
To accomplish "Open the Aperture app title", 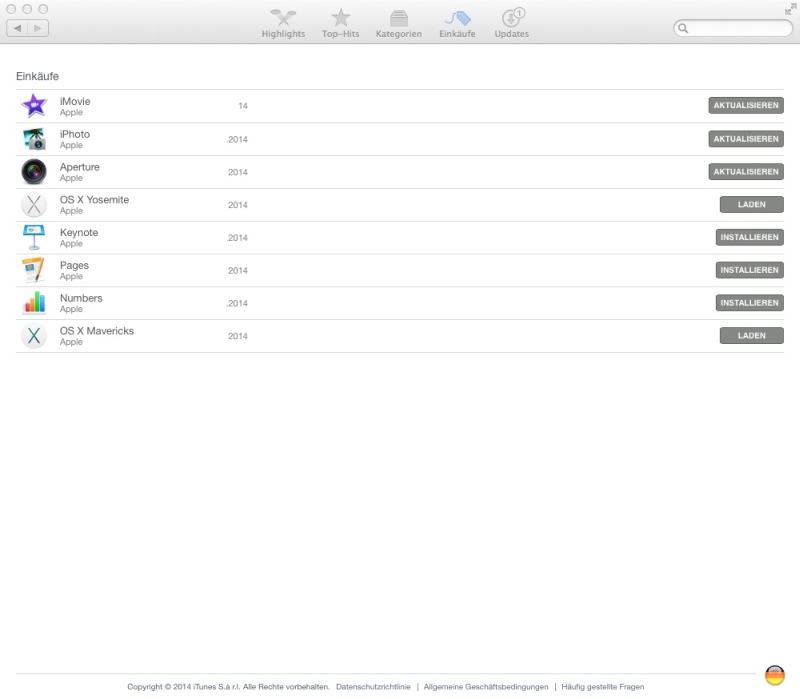I will point(80,167).
